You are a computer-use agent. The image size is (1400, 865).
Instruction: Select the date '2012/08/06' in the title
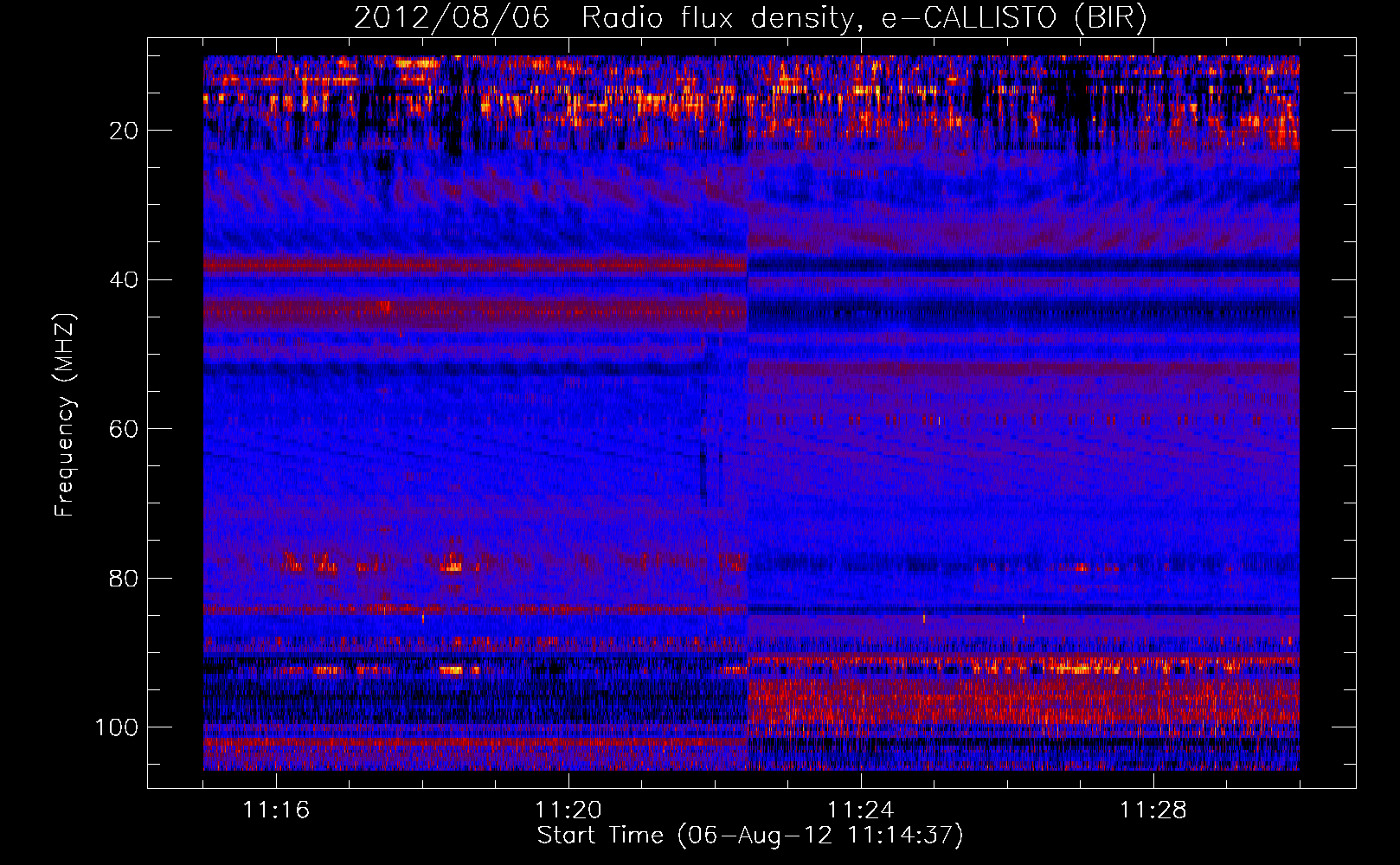(x=452, y=18)
